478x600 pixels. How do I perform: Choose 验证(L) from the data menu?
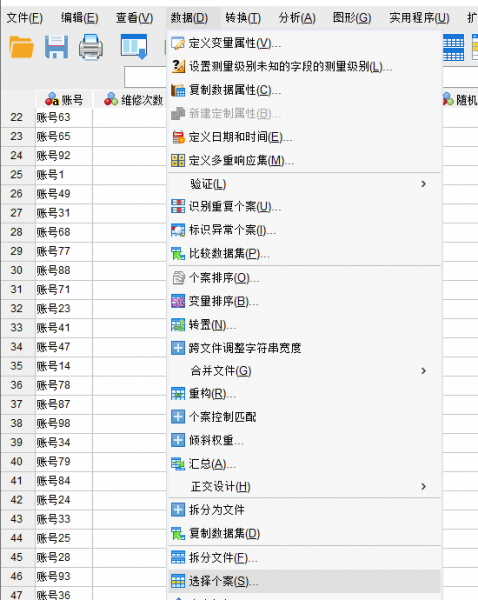305,184
